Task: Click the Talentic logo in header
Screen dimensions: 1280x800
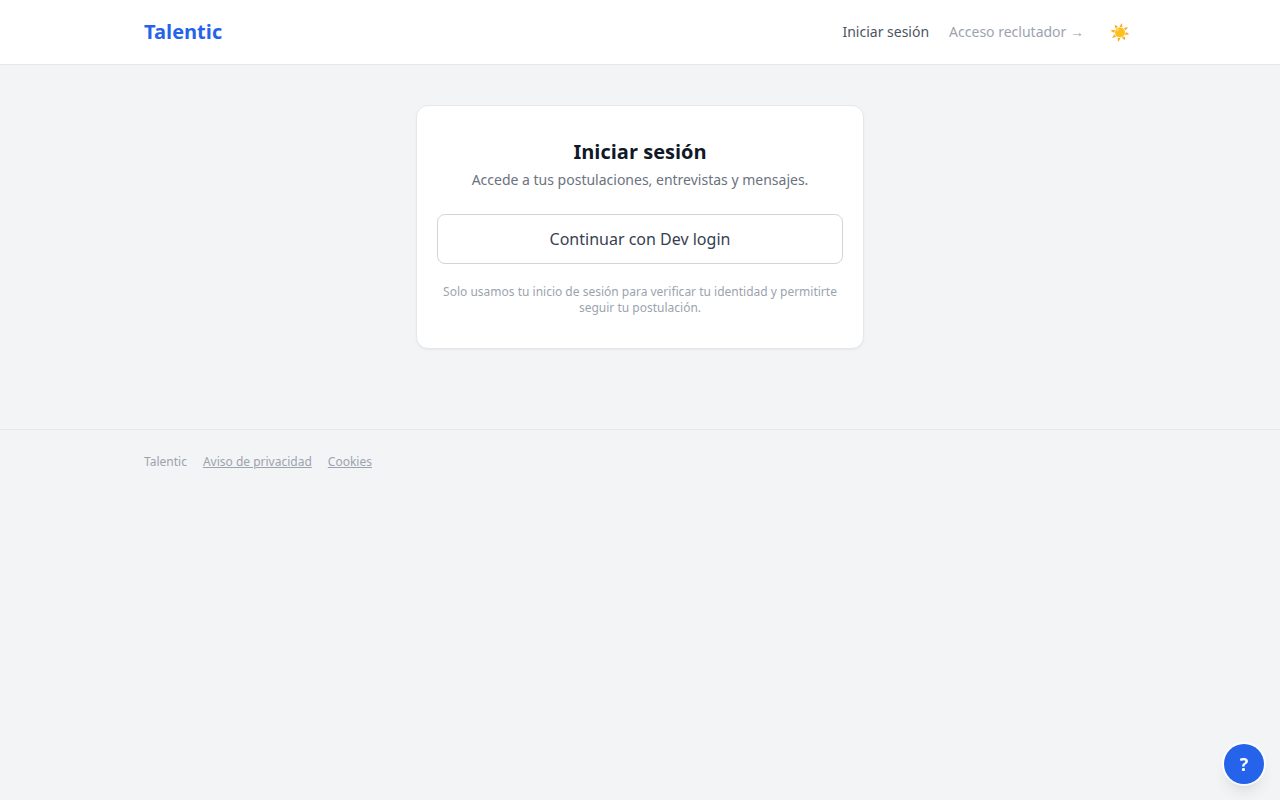Action: click(x=183, y=32)
